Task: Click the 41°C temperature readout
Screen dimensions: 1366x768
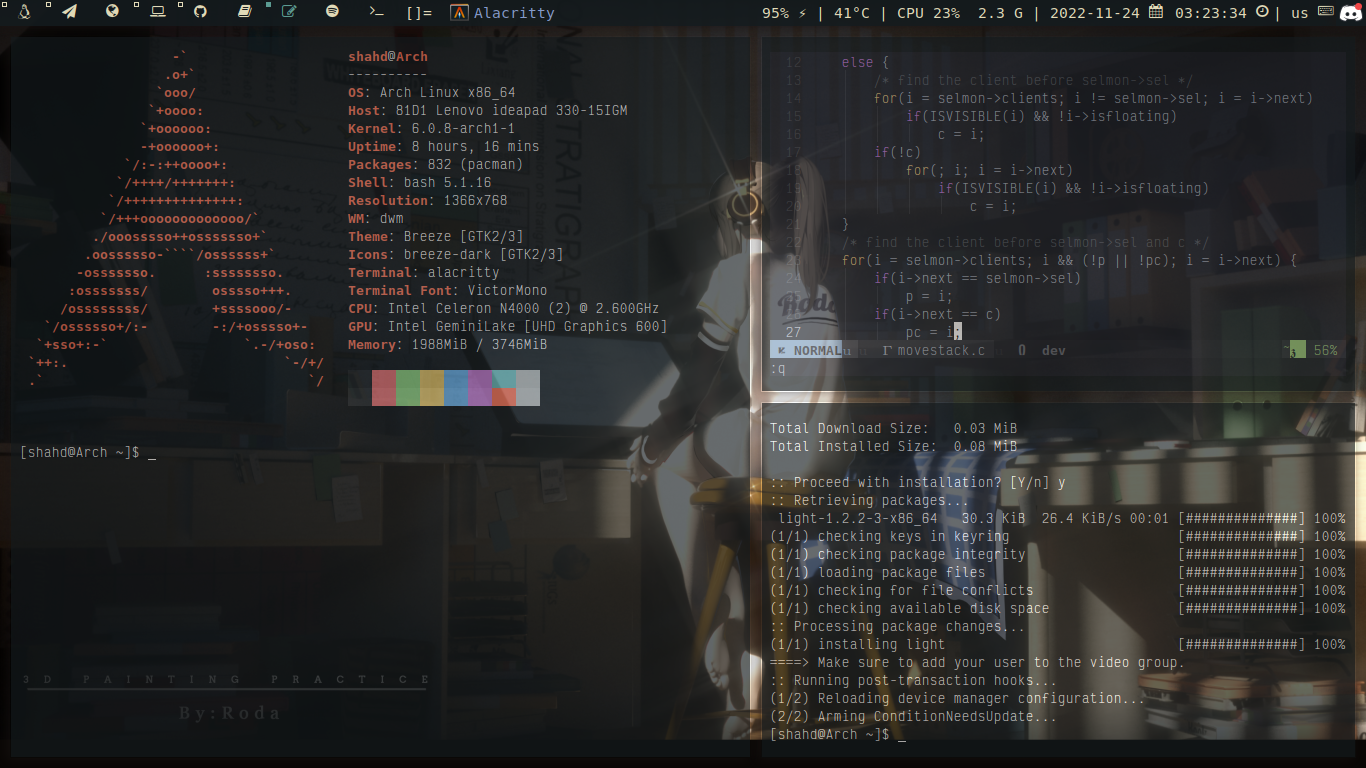Action: click(x=852, y=13)
